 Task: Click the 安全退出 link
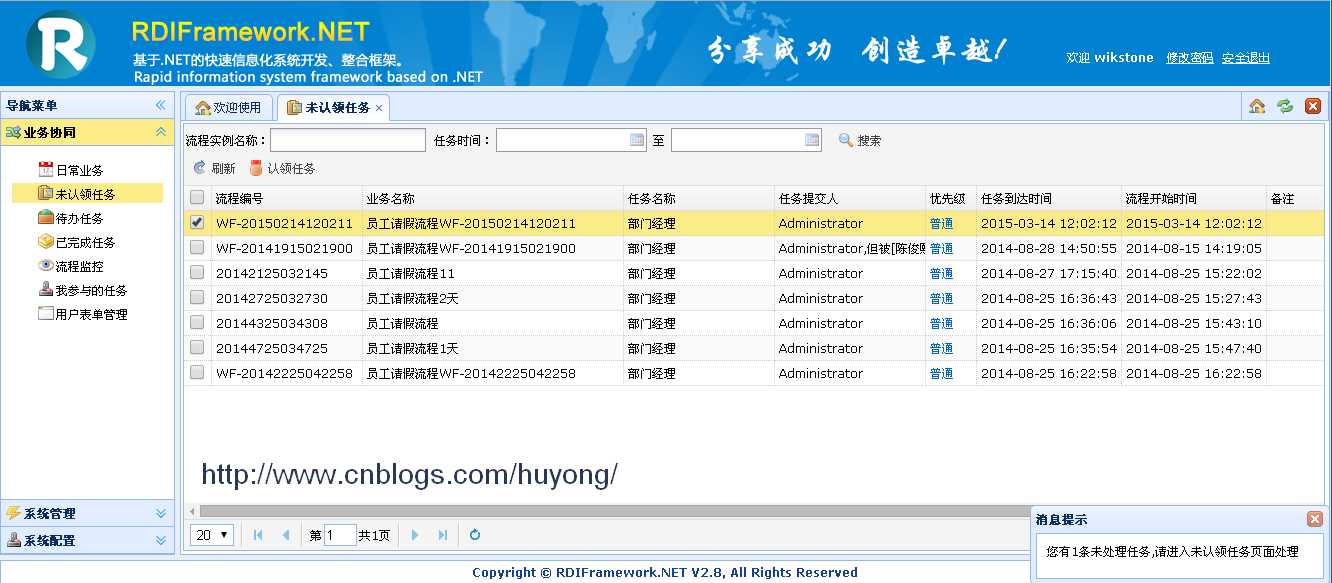tap(1245, 58)
